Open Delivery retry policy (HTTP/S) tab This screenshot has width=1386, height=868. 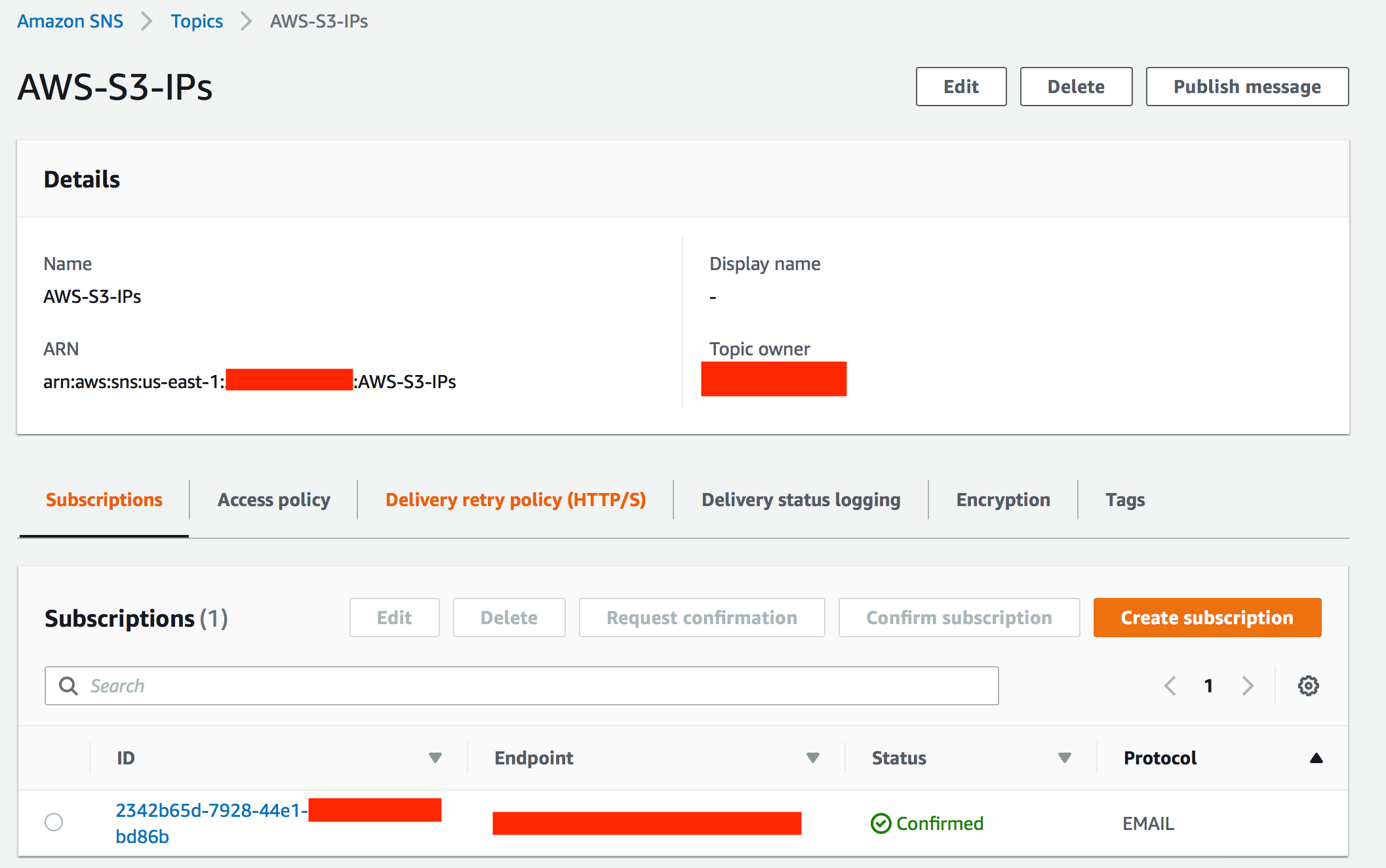click(x=516, y=500)
